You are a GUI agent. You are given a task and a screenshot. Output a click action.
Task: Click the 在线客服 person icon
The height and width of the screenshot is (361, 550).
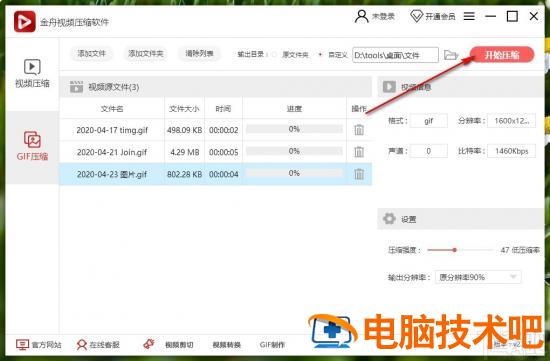click(81, 345)
